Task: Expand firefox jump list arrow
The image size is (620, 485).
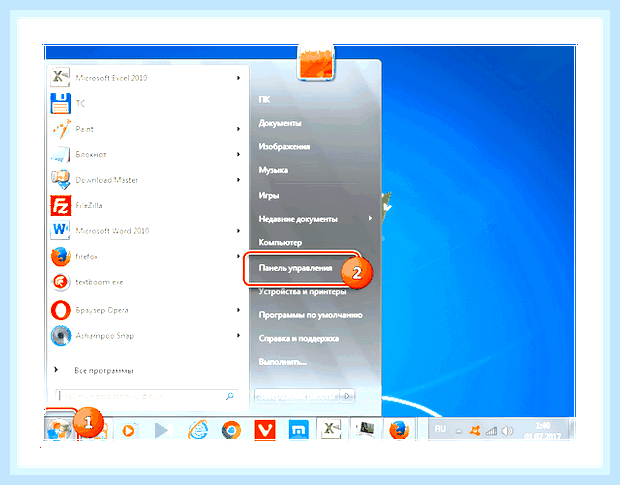Action: pyautogui.click(x=238, y=256)
